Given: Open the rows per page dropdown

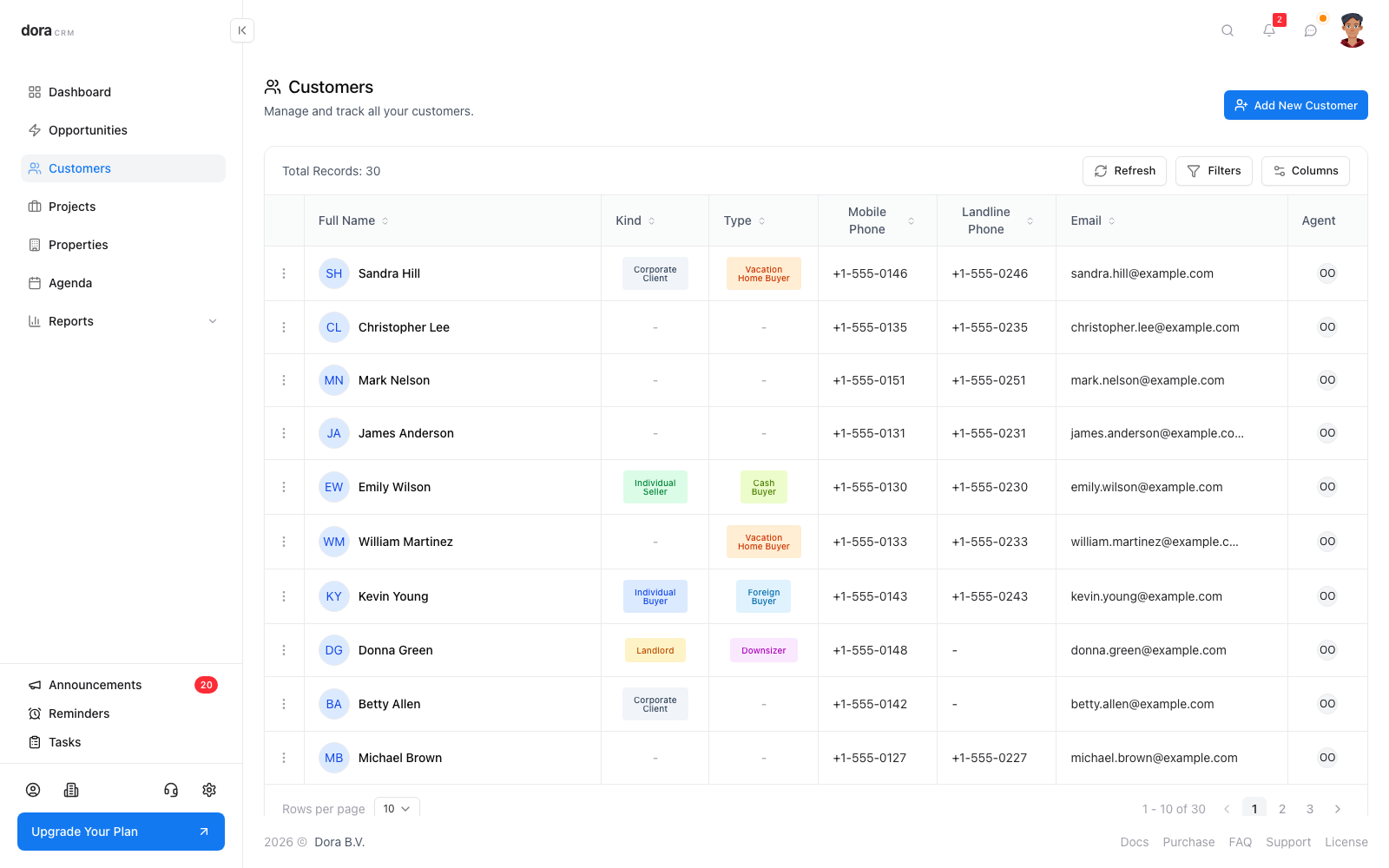Looking at the screenshot, I should [x=397, y=808].
